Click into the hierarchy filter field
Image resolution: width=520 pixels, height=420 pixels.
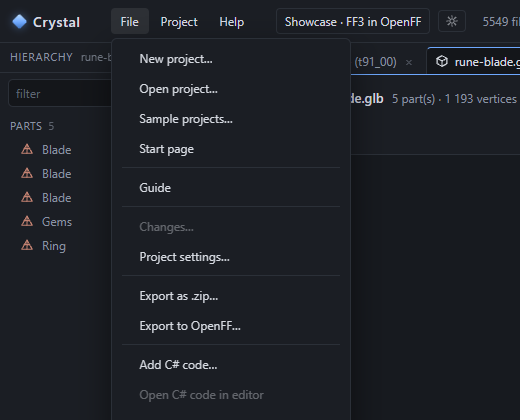pos(60,94)
